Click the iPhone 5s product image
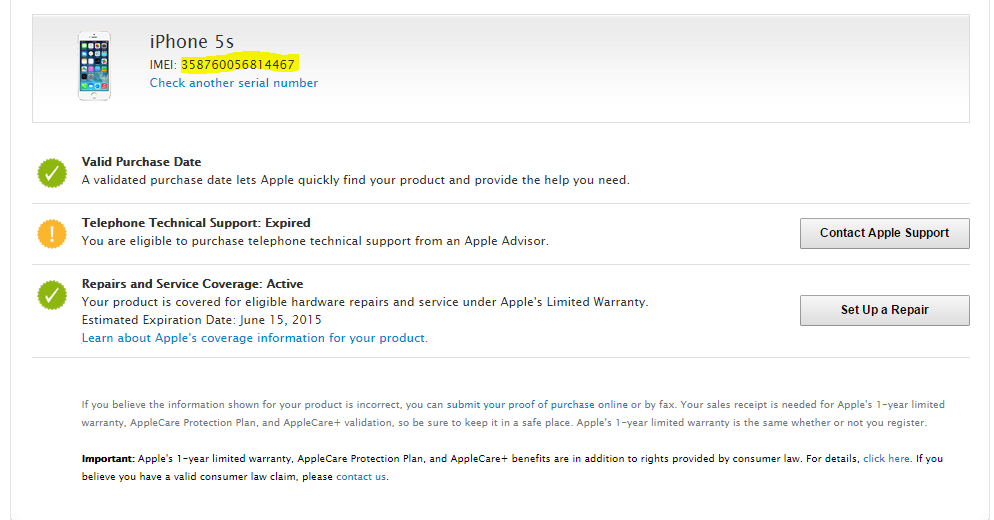The image size is (994, 520). tap(94, 66)
